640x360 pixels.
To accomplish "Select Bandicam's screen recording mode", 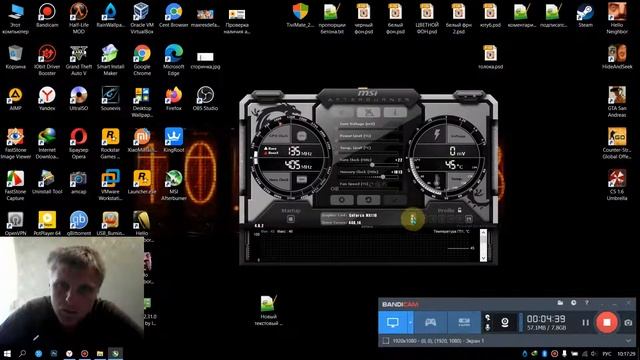I will click(393, 322).
